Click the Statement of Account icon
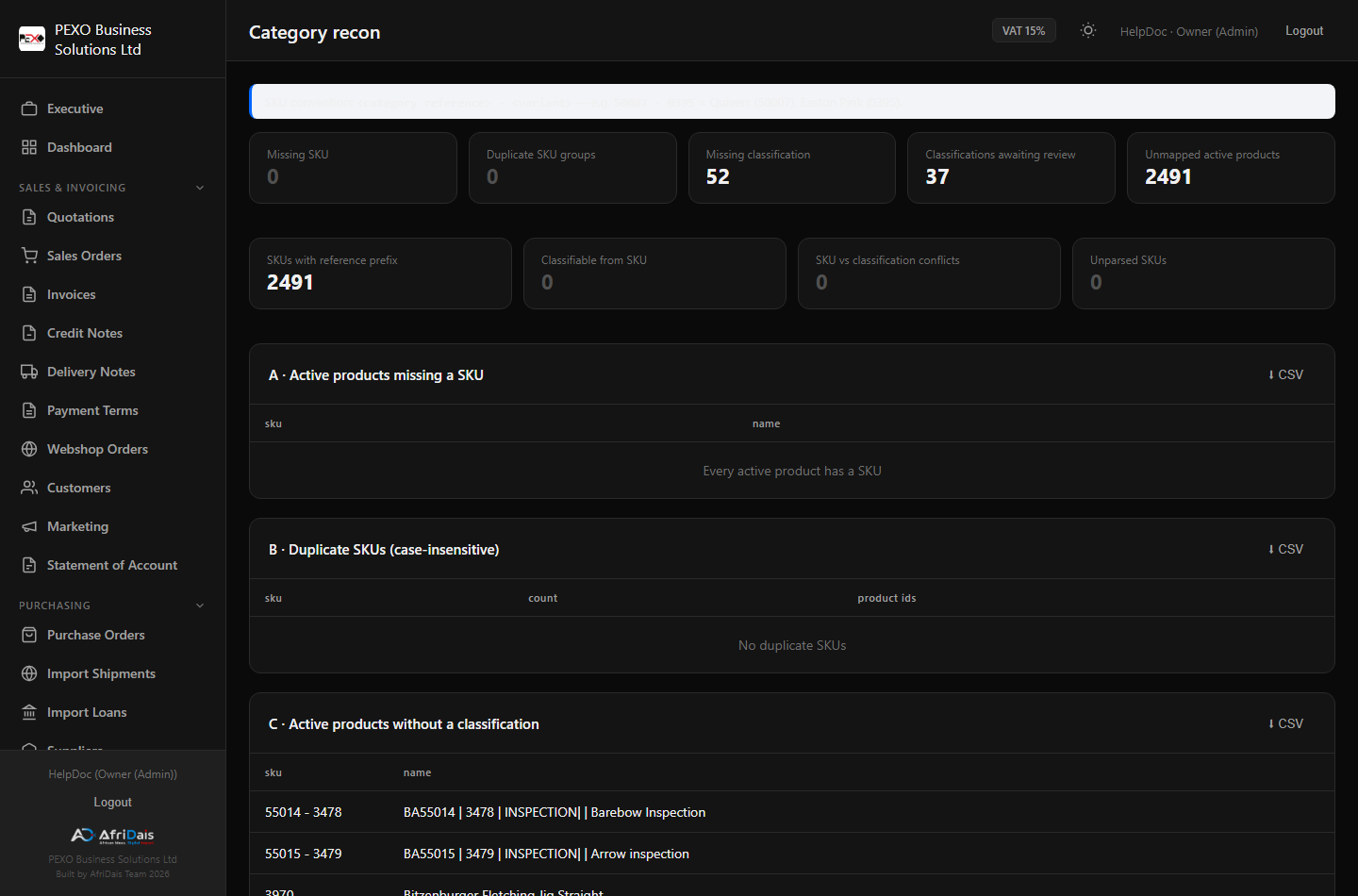Image resolution: width=1358 pixels, height=896 pixels. click(29, 565)
